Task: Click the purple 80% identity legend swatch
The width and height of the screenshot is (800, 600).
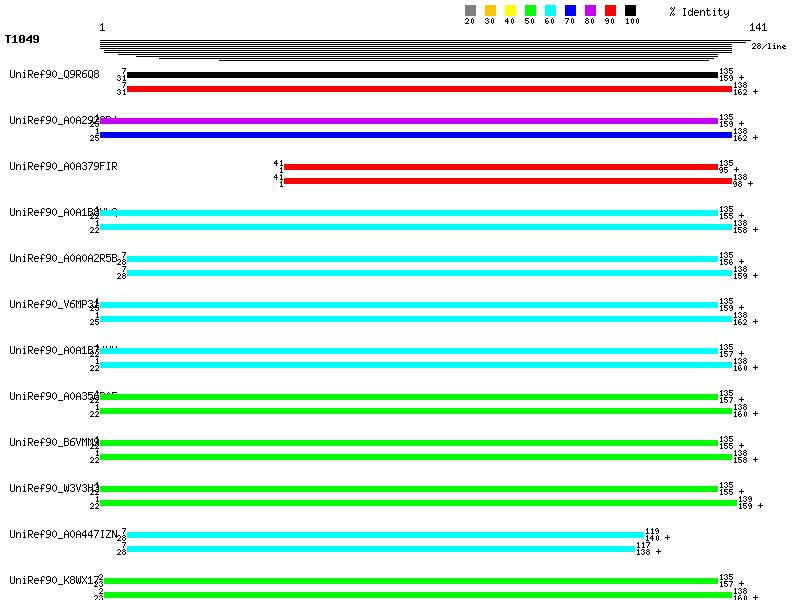Action: [x=590, y=11]
